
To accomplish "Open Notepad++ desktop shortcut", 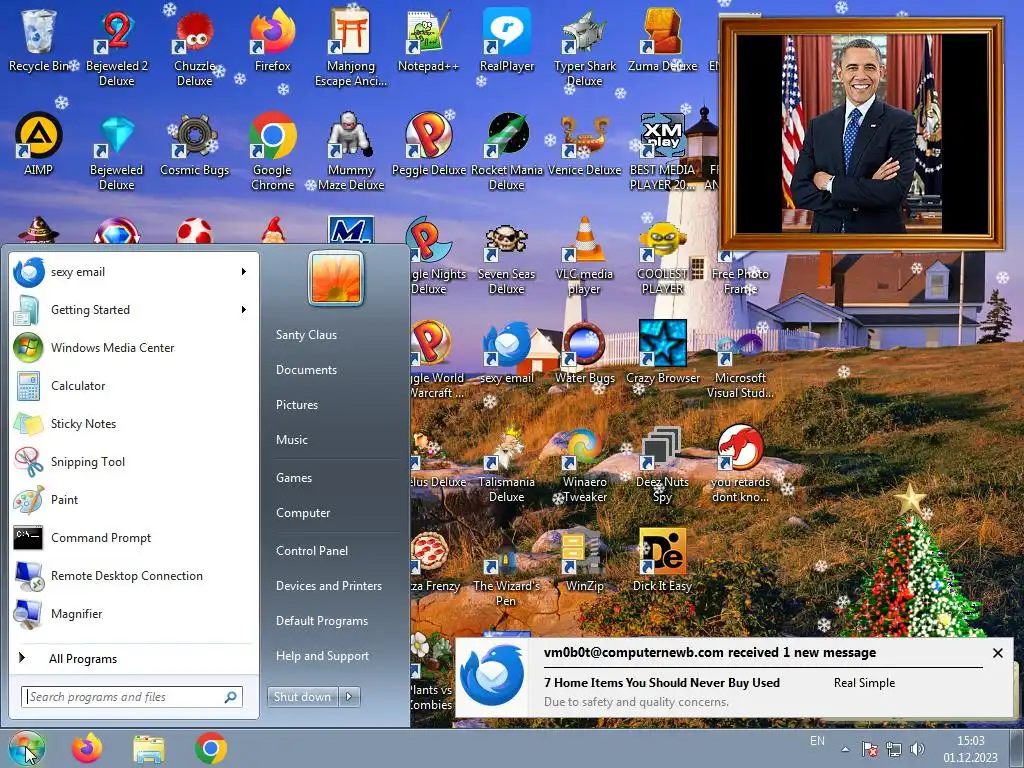I will click(x=428, y=40).
